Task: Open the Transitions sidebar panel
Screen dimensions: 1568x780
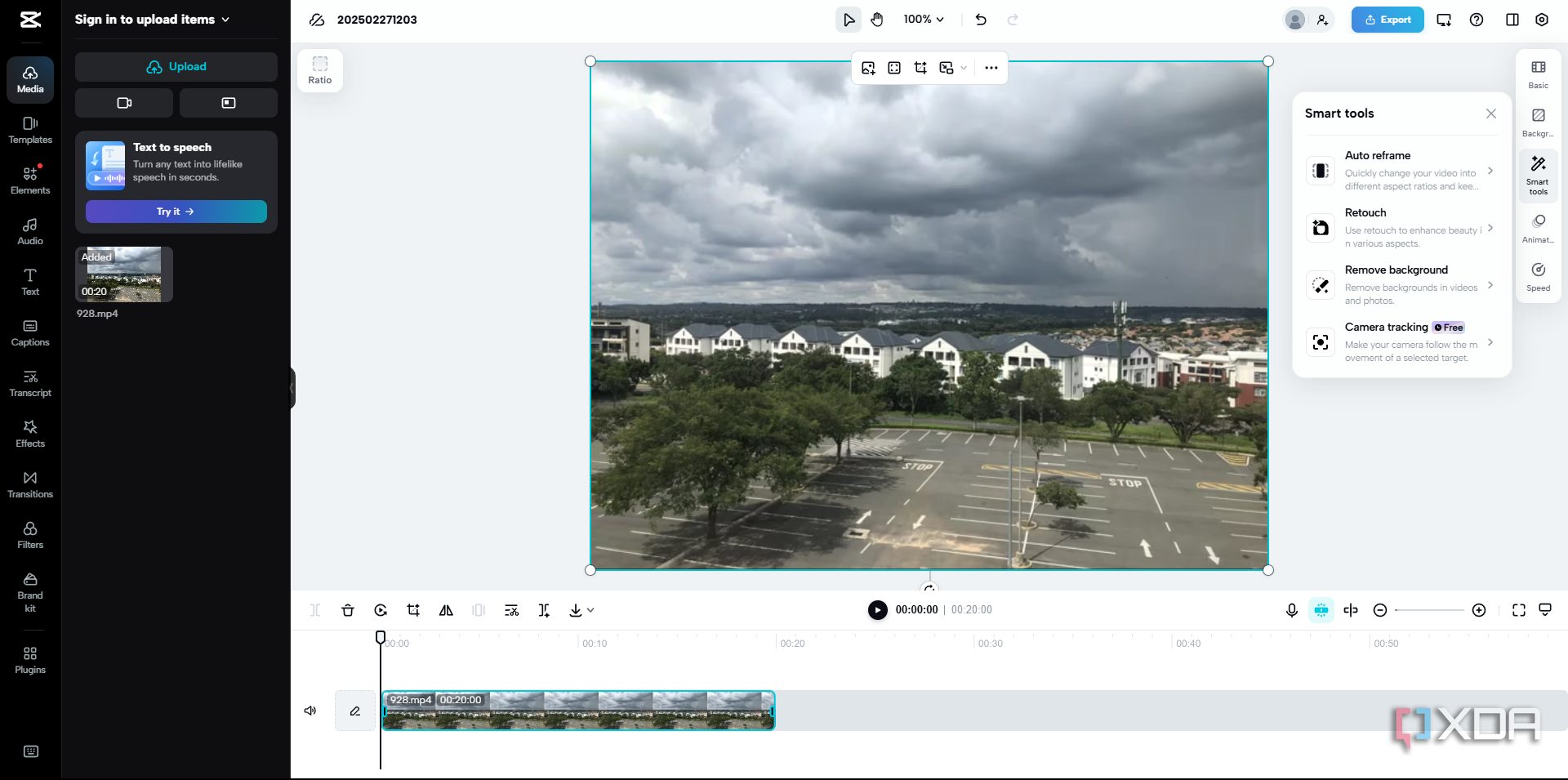Action: (x=30, y=484)
